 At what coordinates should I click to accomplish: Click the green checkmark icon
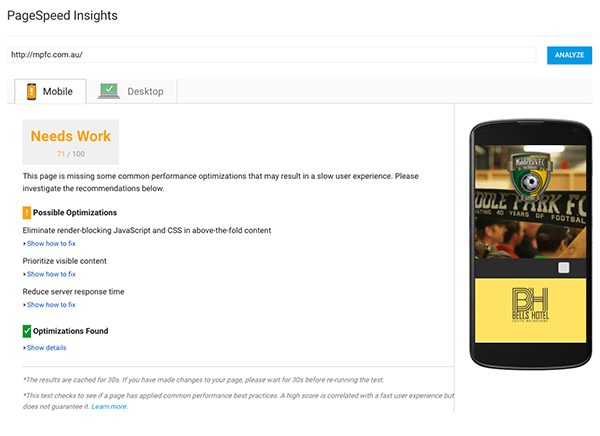27,331
